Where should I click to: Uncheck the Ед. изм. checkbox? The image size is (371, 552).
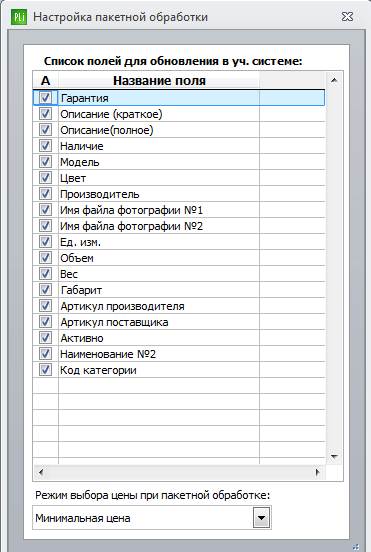tap(45, 242)
